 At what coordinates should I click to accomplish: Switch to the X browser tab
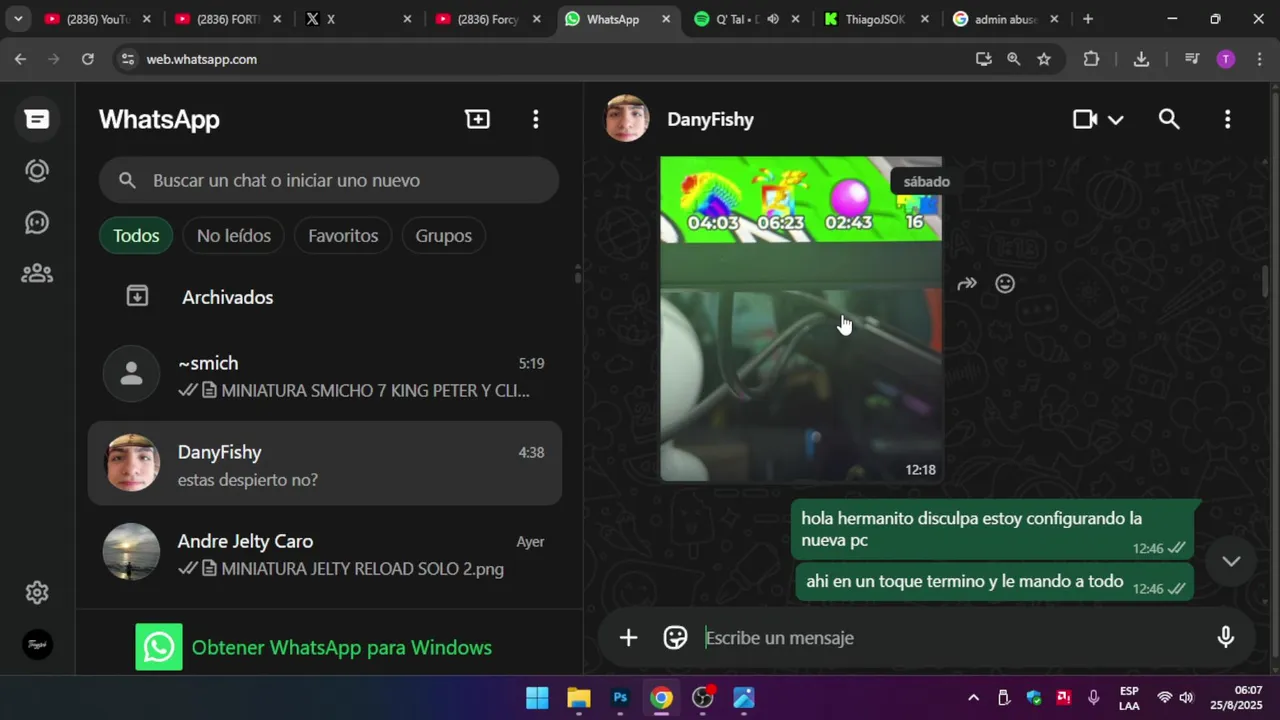click(358, 19)
